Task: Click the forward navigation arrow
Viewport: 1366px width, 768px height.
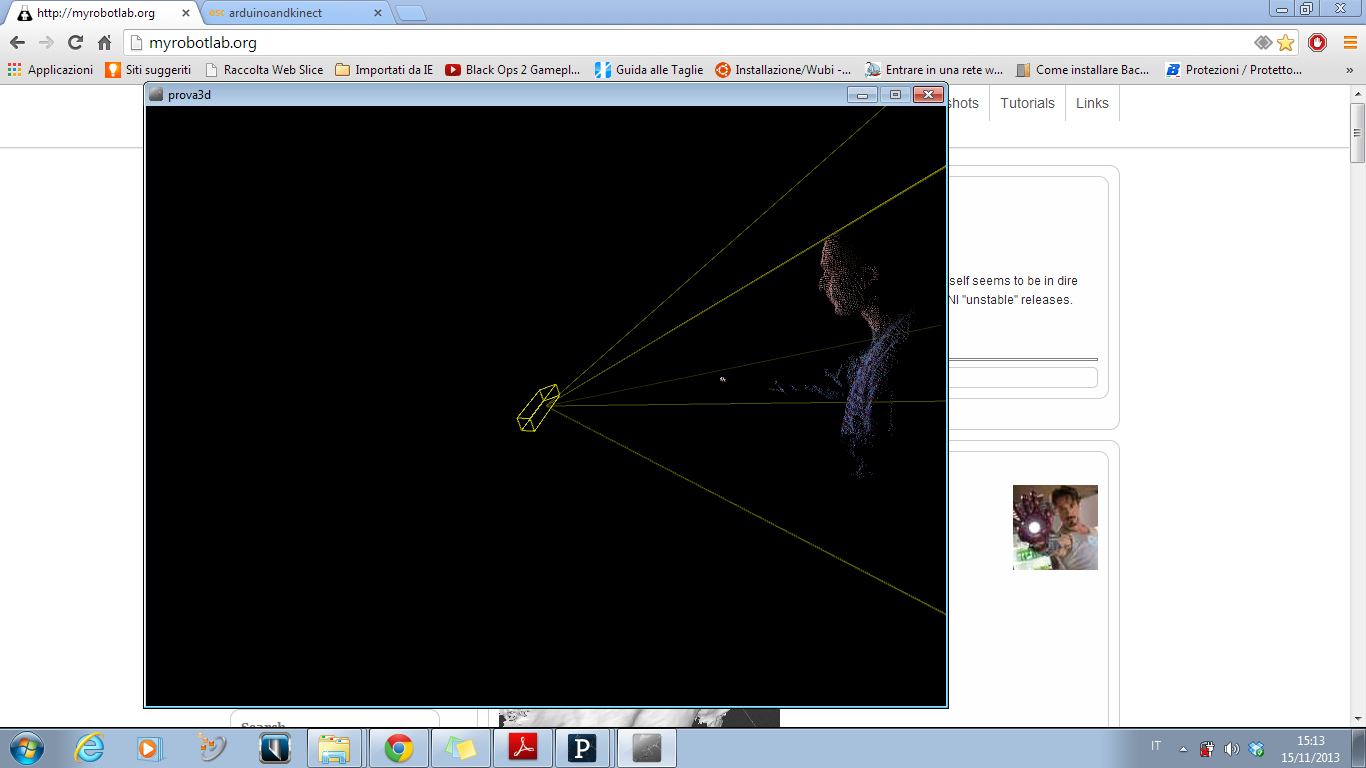Action: 46,43
